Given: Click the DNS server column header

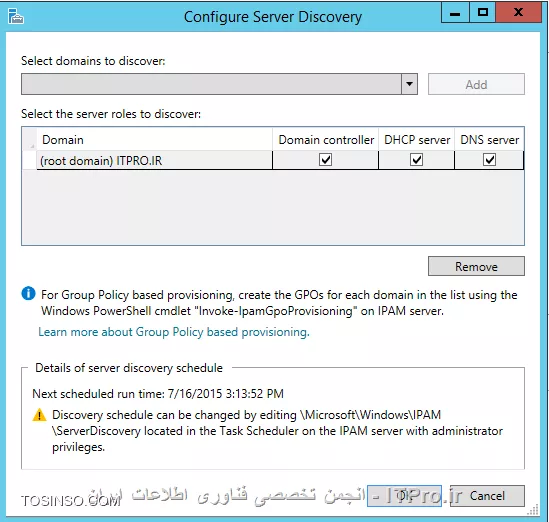Looking at the screenshot, I should (489, 140).
